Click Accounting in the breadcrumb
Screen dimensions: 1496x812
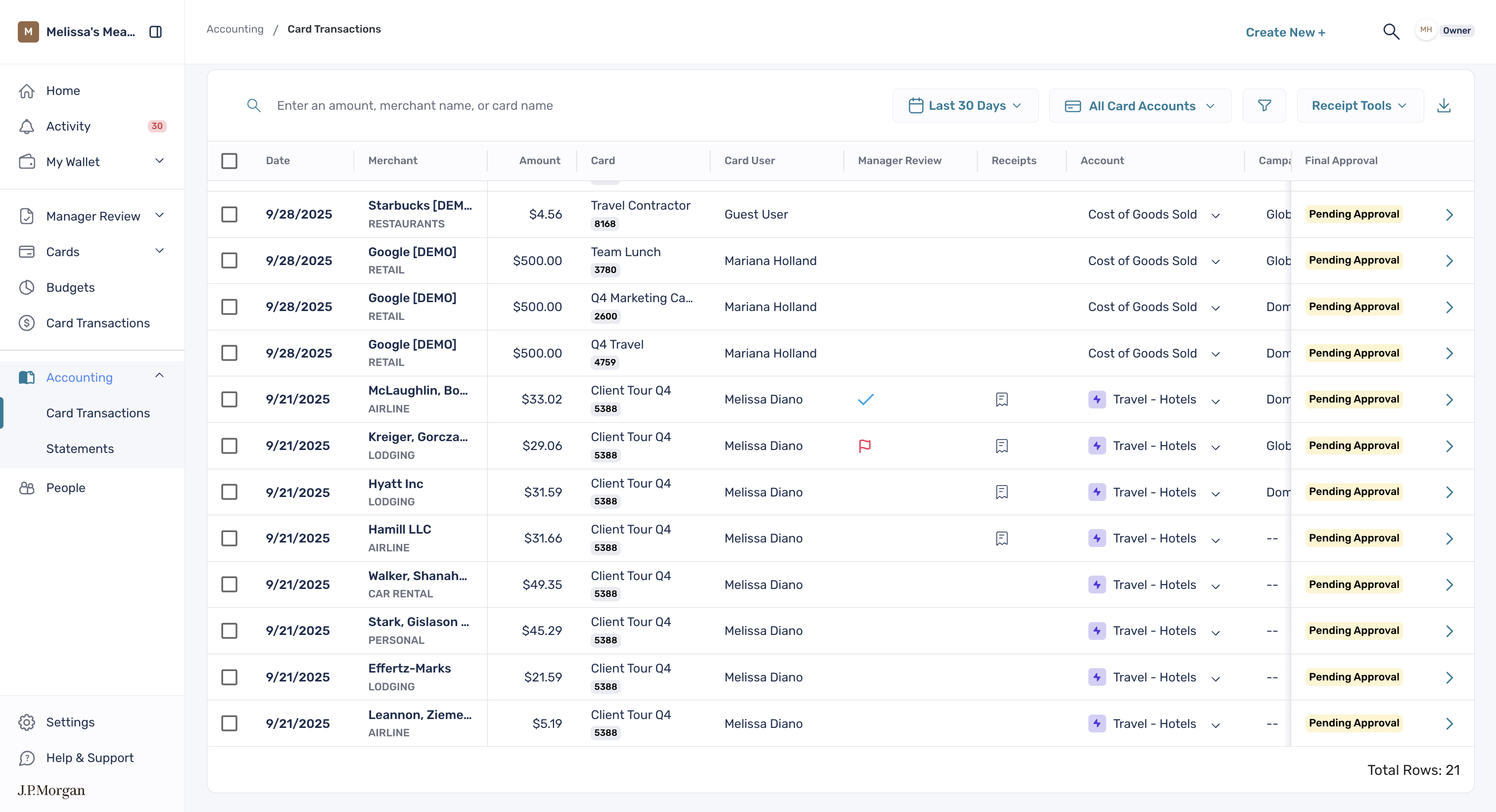[x=235, y=29]
